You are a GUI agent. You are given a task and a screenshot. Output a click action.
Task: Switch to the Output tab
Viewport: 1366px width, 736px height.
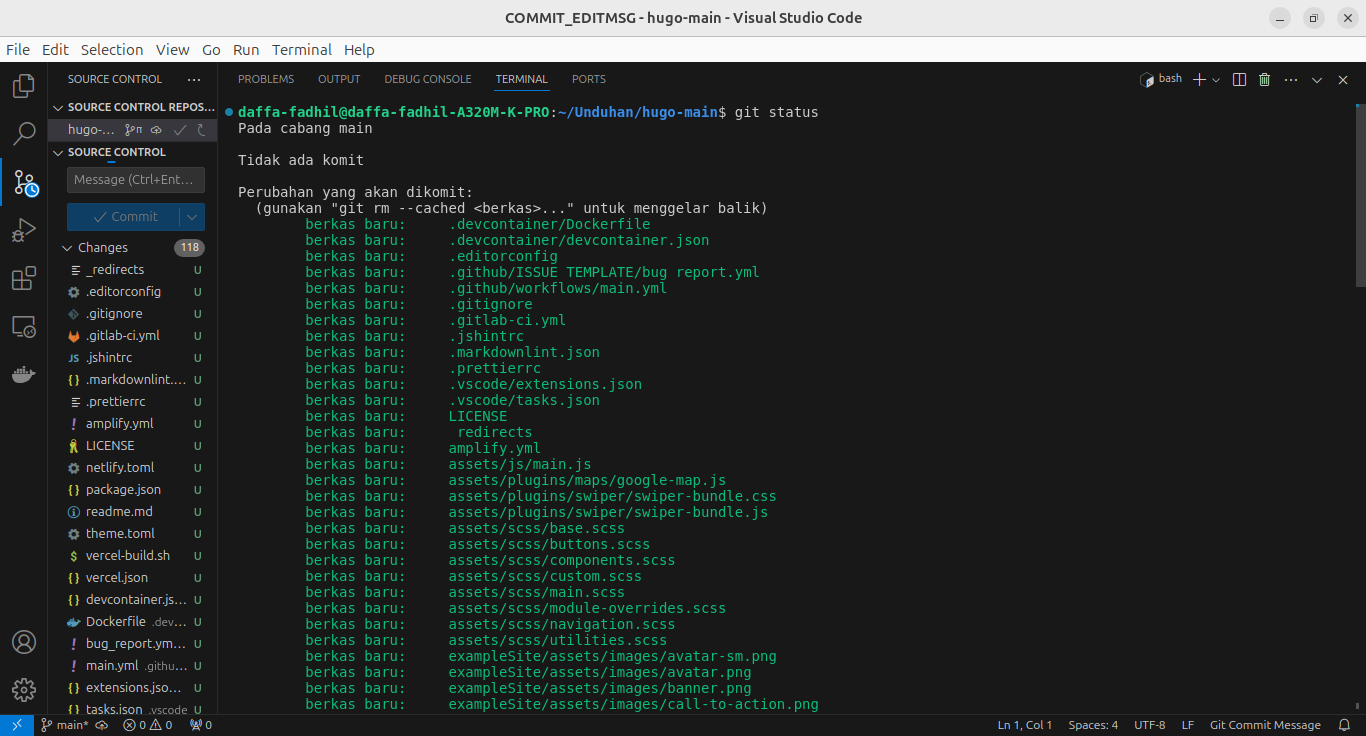click(x=339, y=79)
